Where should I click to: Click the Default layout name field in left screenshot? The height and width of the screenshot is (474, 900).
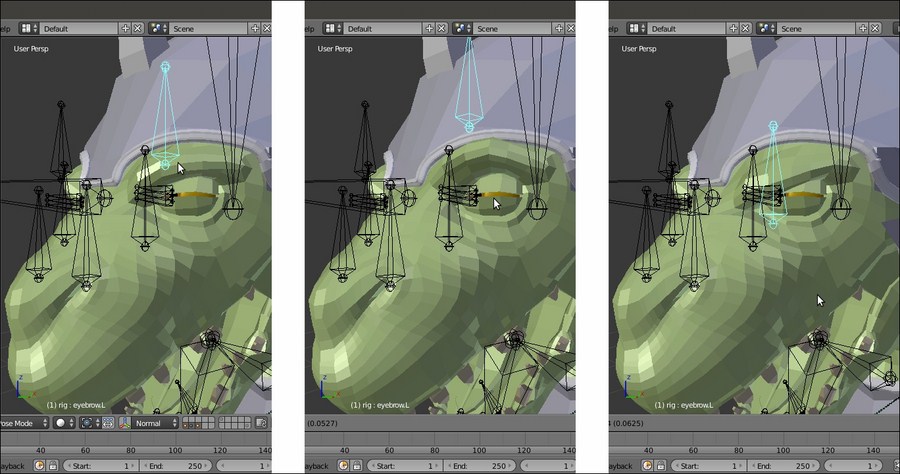[79, 28]
